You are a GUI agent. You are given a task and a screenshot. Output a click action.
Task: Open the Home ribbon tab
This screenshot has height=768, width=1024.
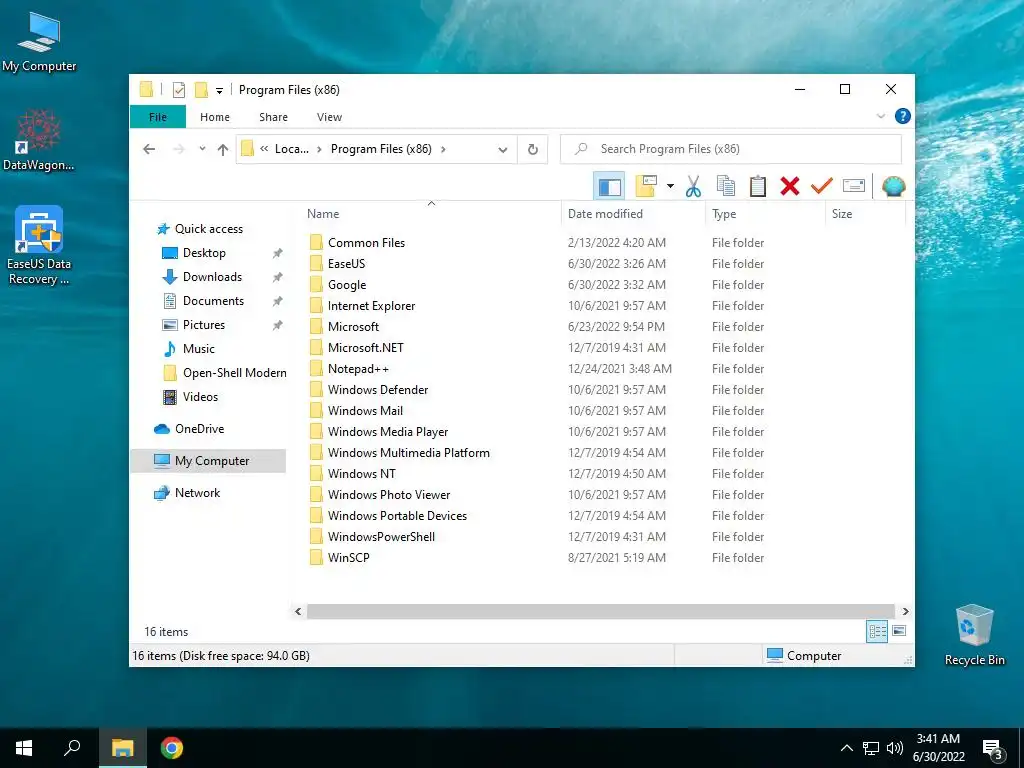pos(215,117)
